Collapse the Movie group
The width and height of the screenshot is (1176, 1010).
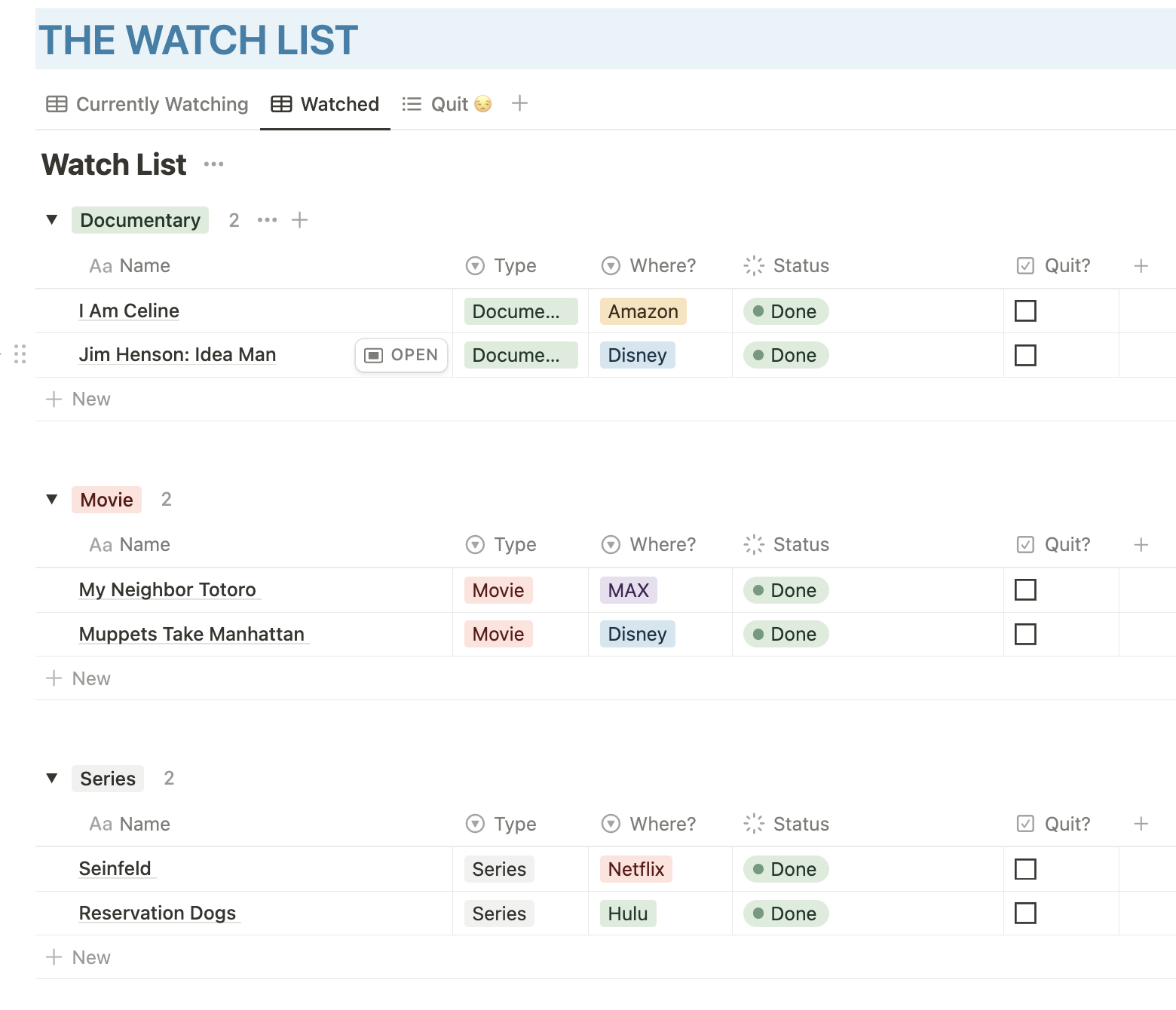click(52, 499)
